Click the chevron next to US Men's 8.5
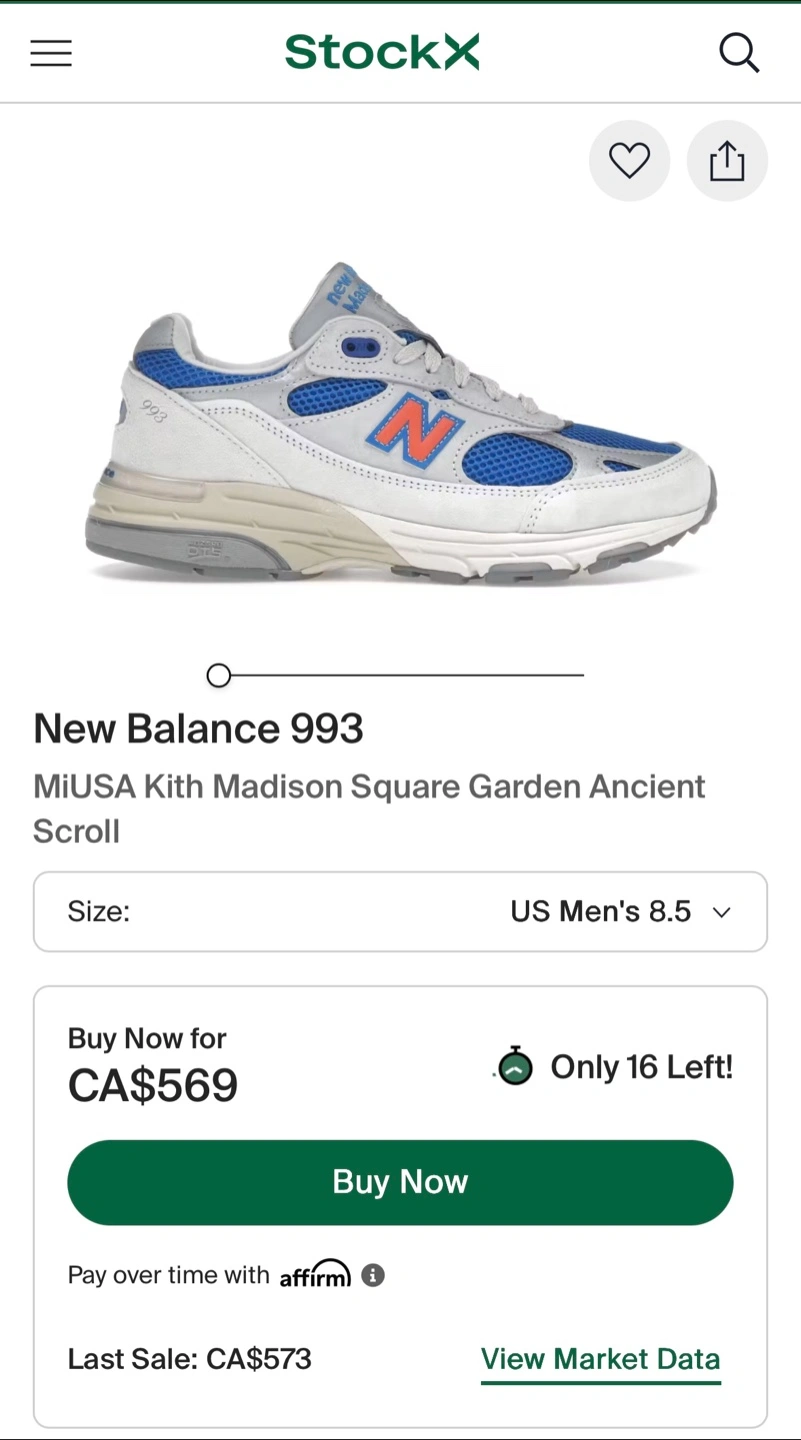This screenshot has width=801, height=1440. [721, 912]
